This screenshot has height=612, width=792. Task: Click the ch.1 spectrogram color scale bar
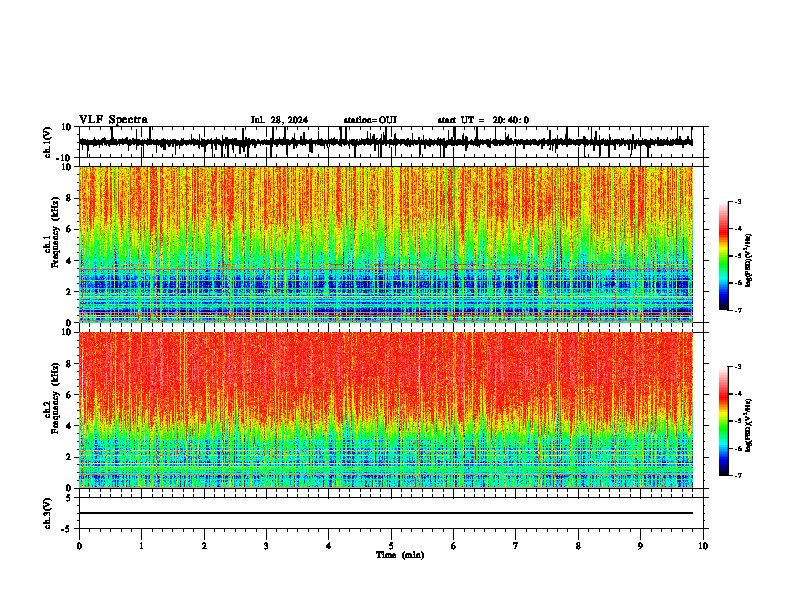click(x=724, y=256)
